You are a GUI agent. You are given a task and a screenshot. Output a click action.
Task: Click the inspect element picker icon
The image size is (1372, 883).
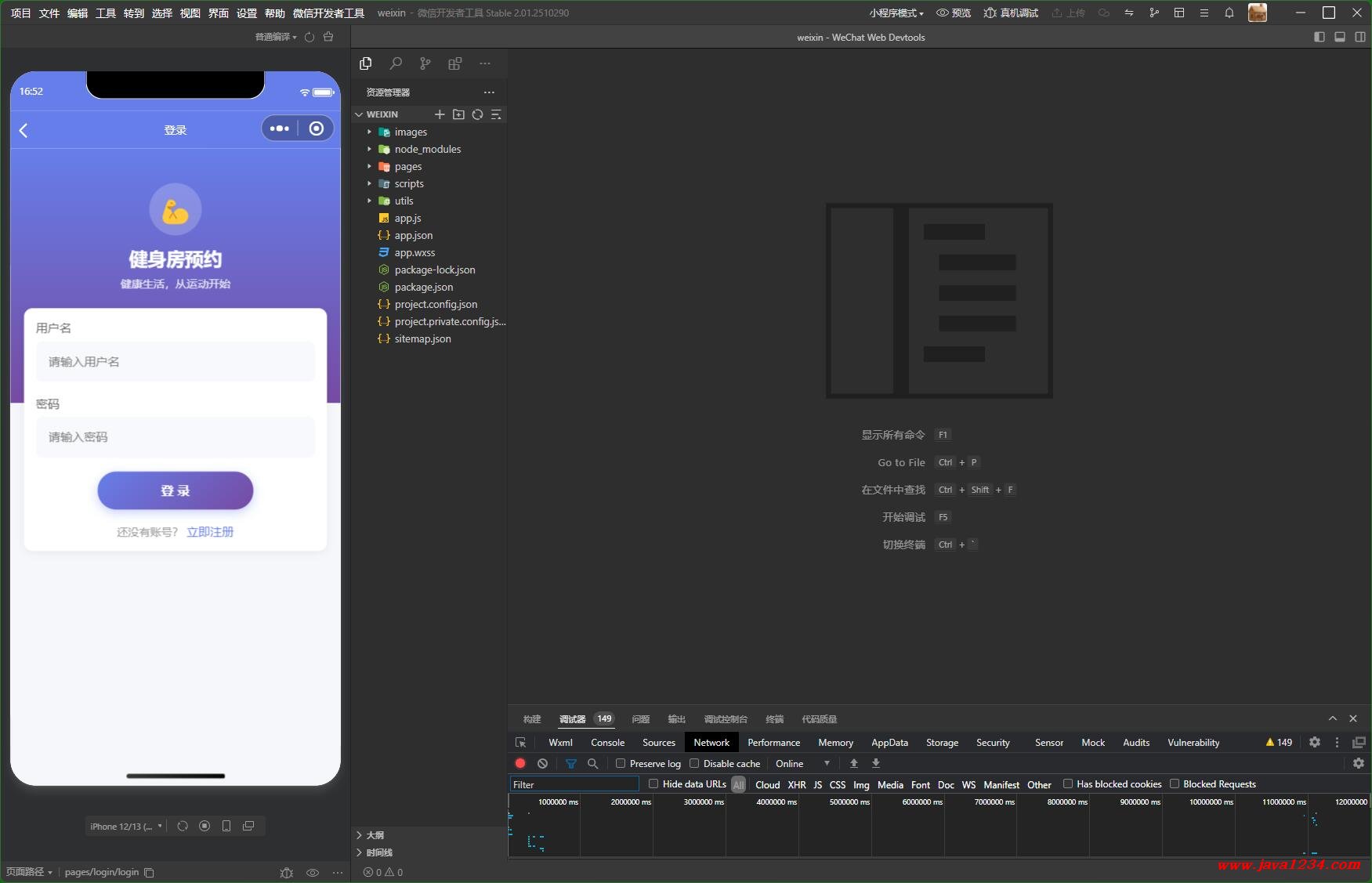coord(520,742)
